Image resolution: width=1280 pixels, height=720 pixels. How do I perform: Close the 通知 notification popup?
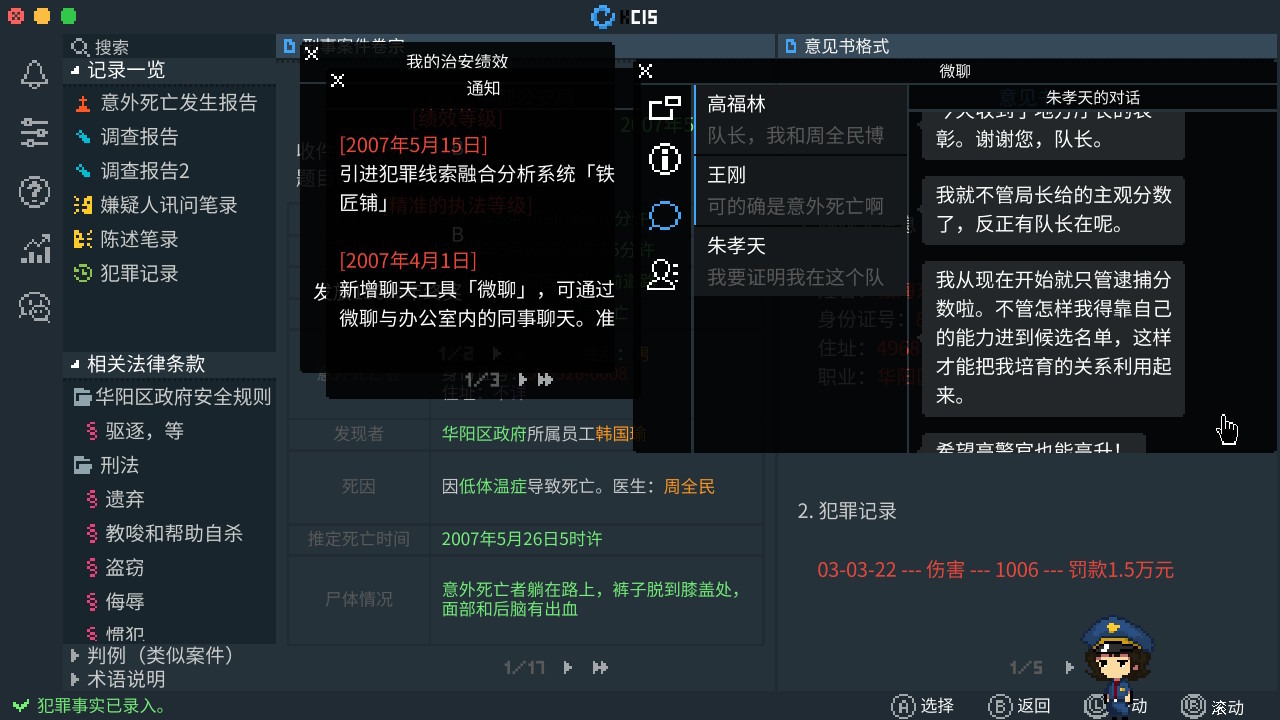(x=338, y=80)
